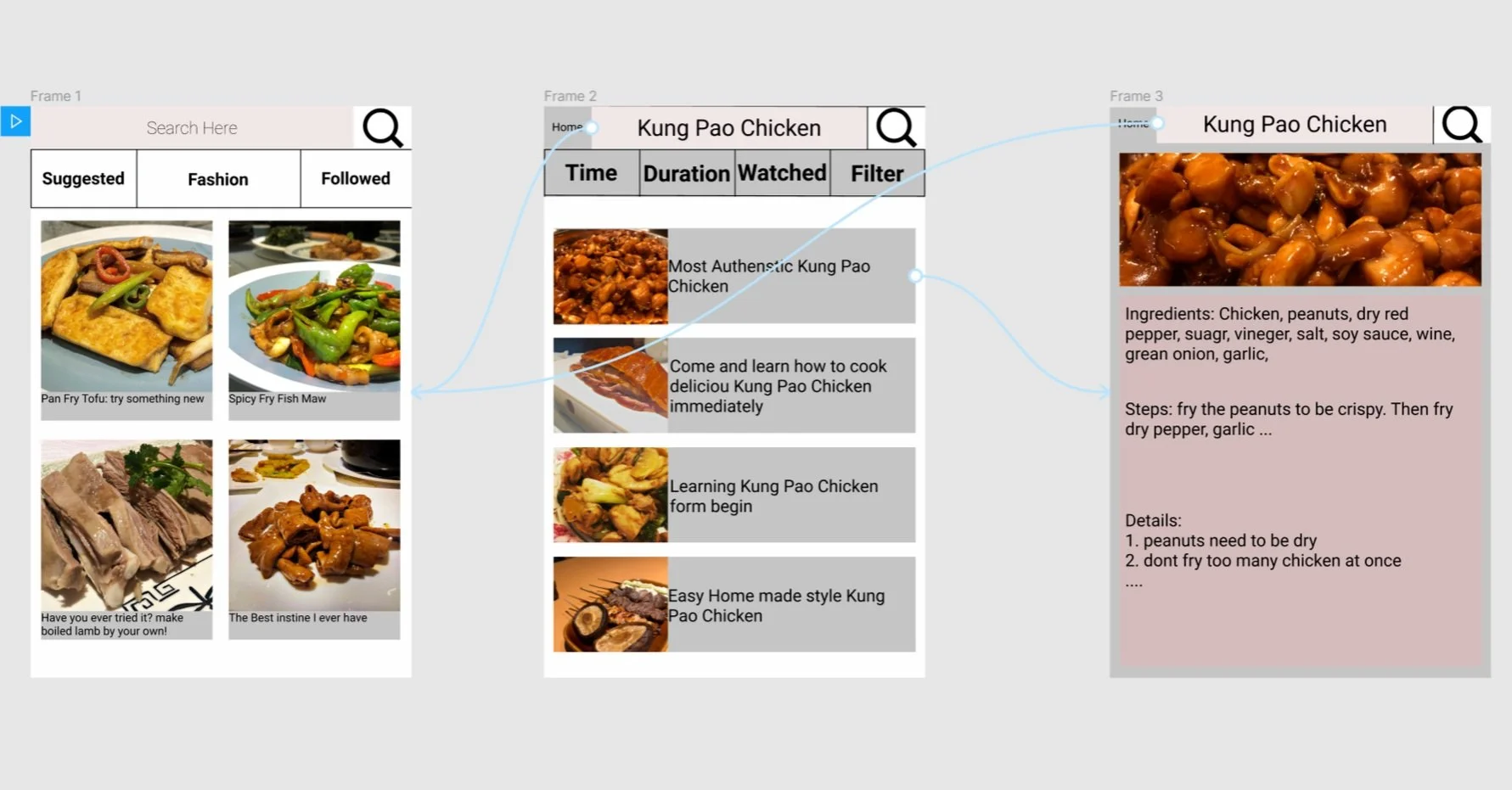Click the prototype connection node on Frame 3 Home
This screenshot has width=1512, height=790.
1157,124
